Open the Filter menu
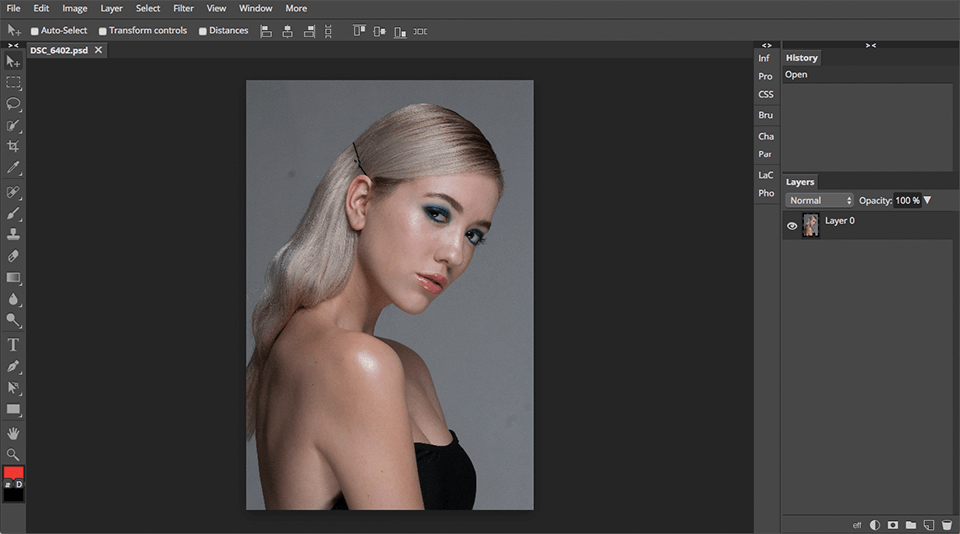 183,8
